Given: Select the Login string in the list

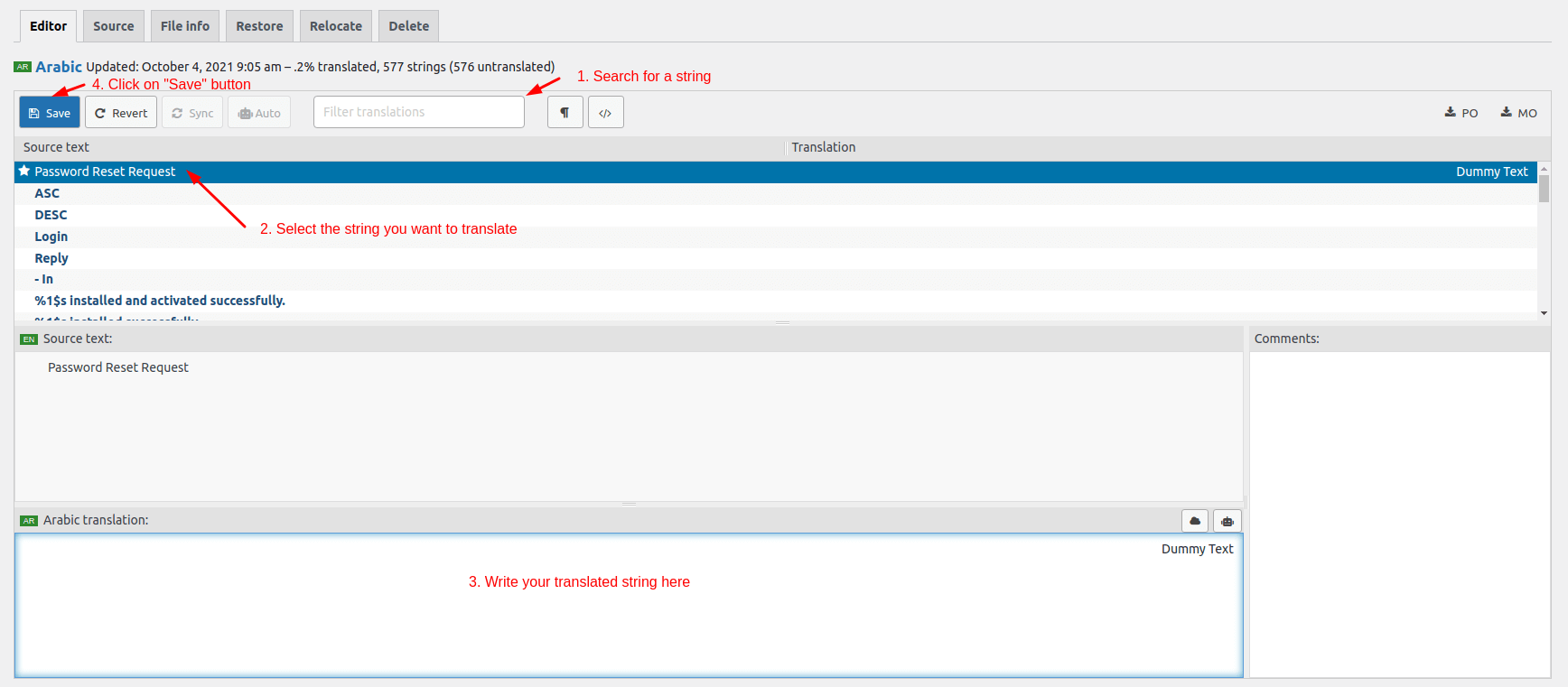Looking at the screenshot, I should (51, 237).
